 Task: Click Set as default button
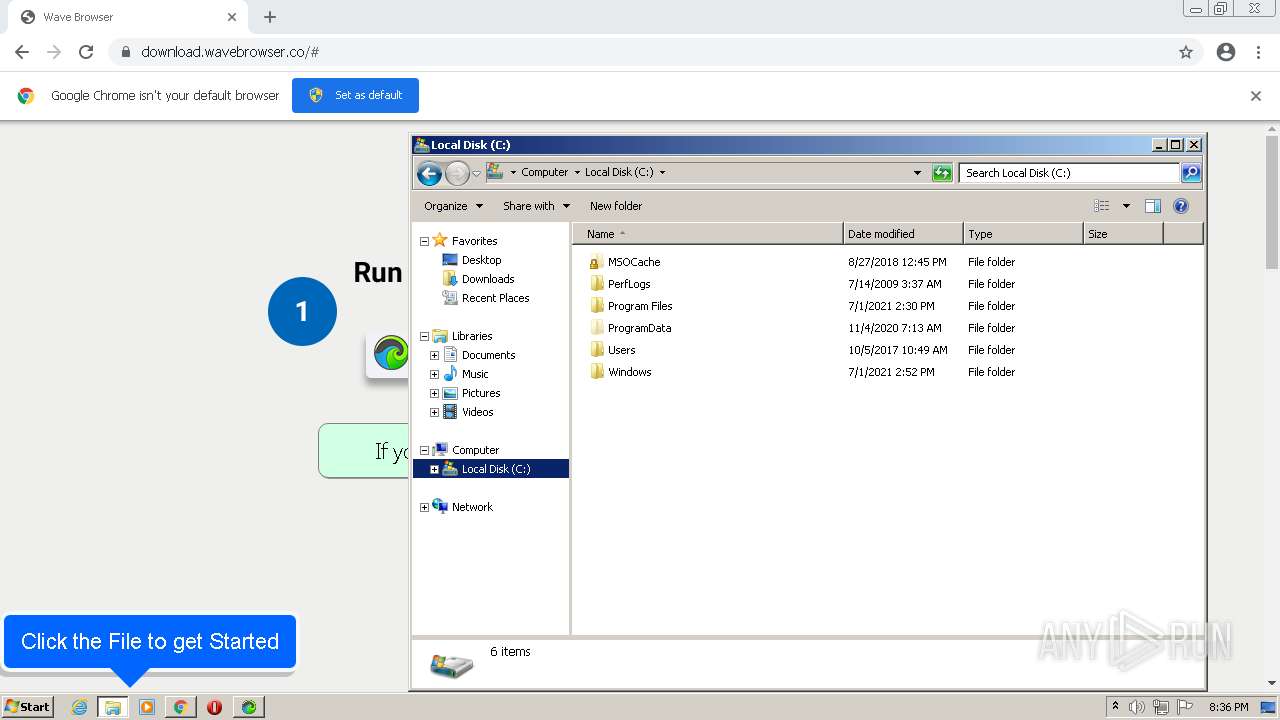pos(355,95)
